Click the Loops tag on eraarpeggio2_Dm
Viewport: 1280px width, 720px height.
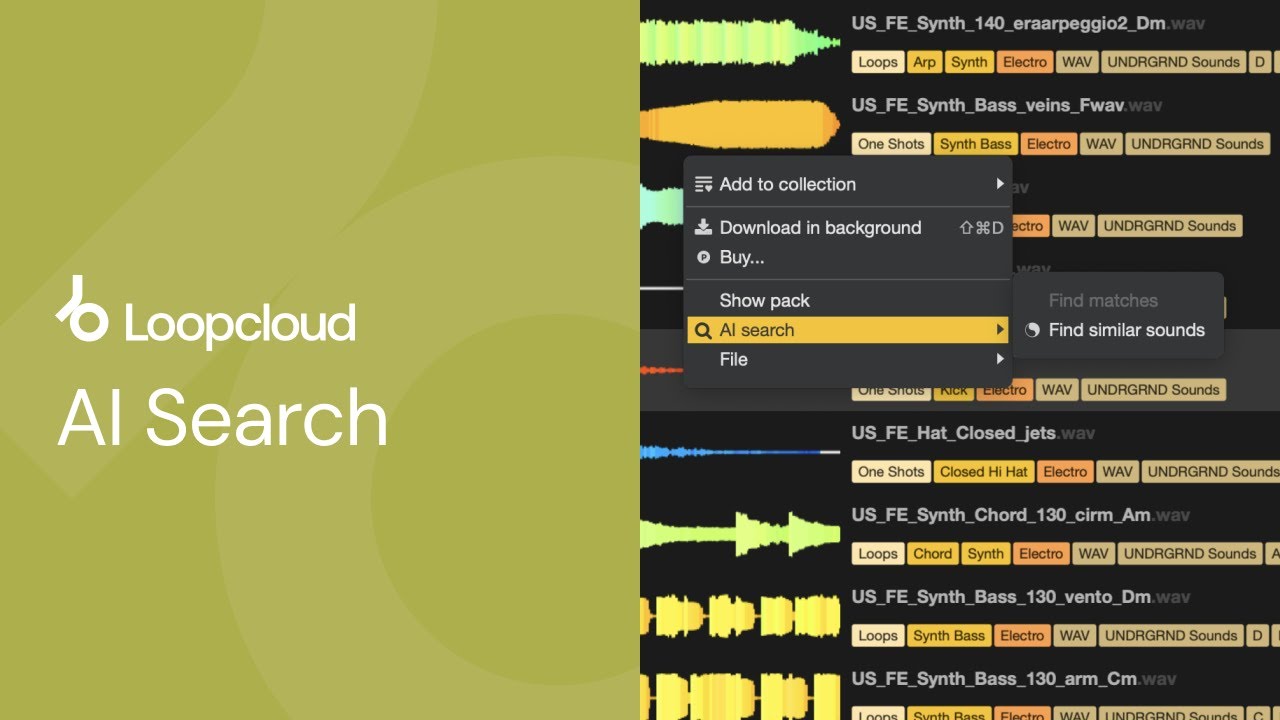click(878, 62)
